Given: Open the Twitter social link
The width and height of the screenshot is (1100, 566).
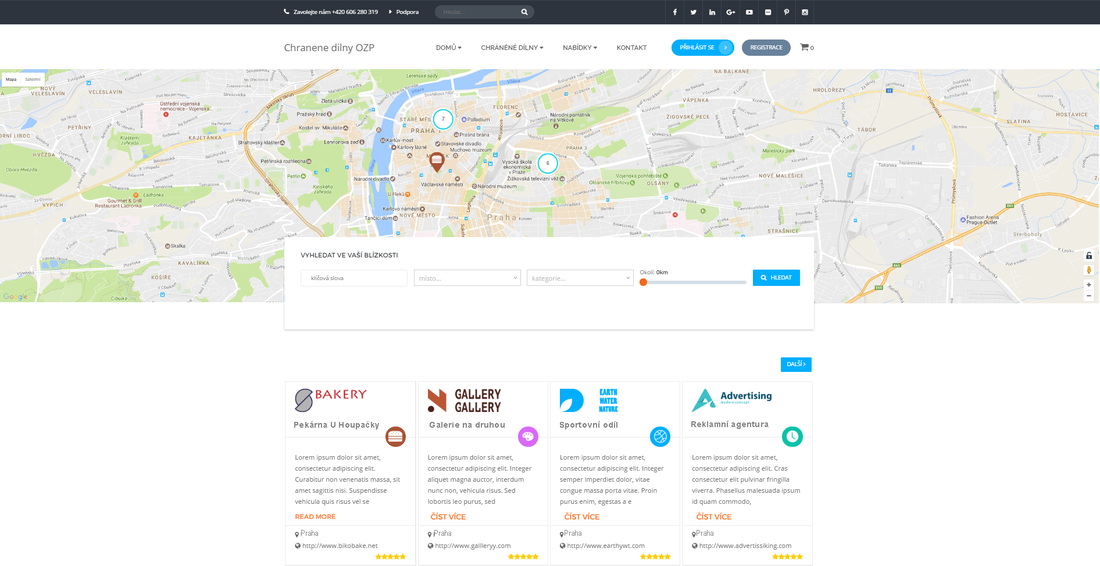Looking at the screenshot, I should (x=693, y=12).
